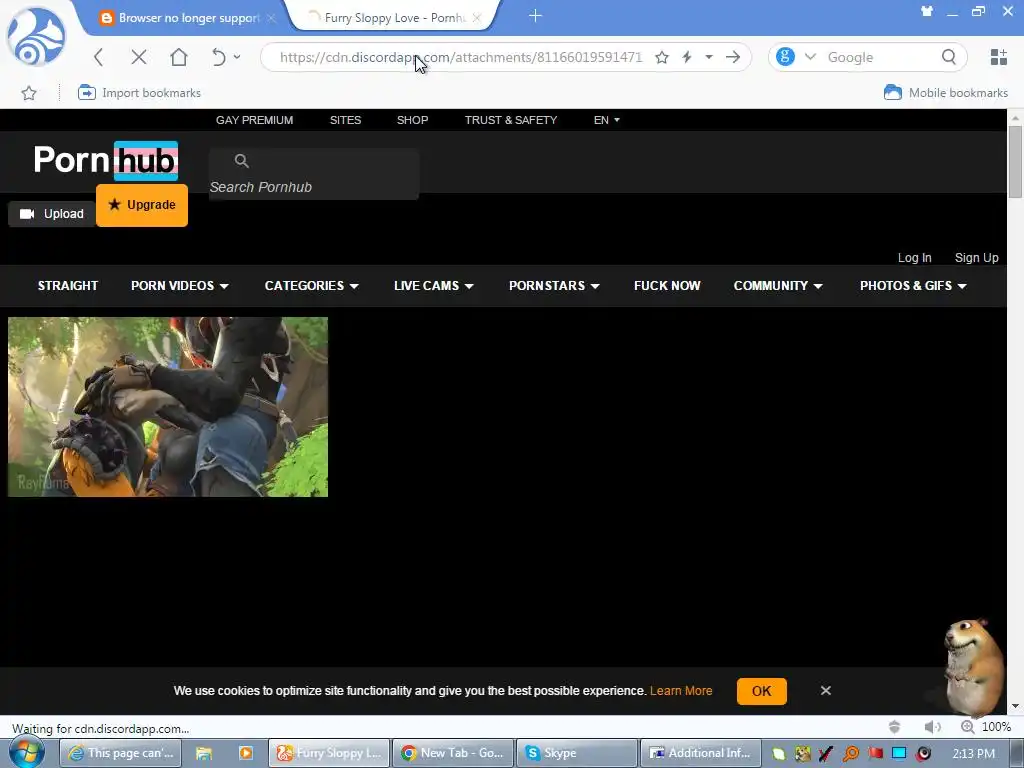This screenshot has height=768, width=1024.
Task: Close the Browser no longer supported tab
Action: click(x=271, y=18)
